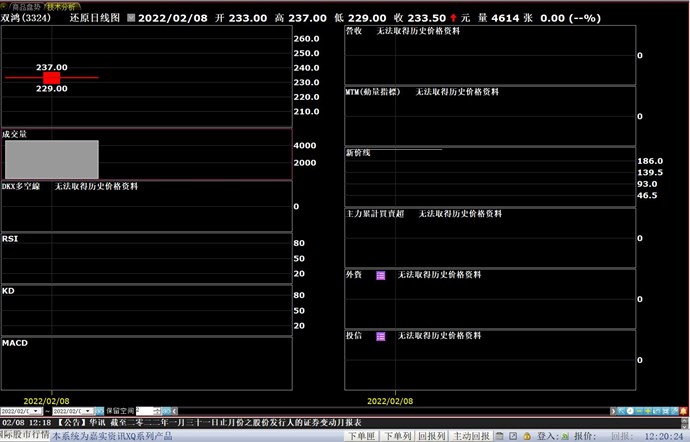
Task: Toggle the 主动回报 button
Action: coord(472,436)
